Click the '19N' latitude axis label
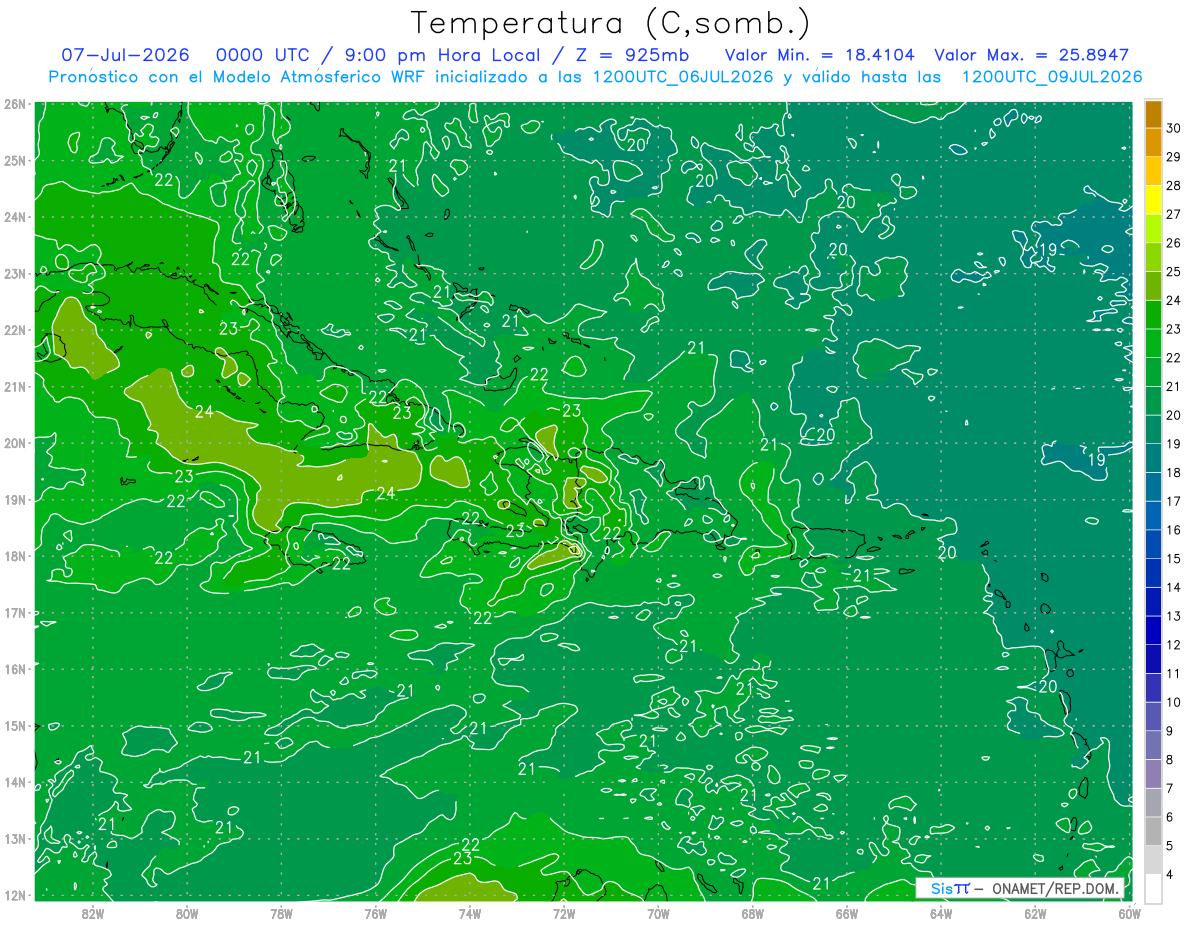The height and width of the screenshot is (927, 1200). (x=14, y=500)
